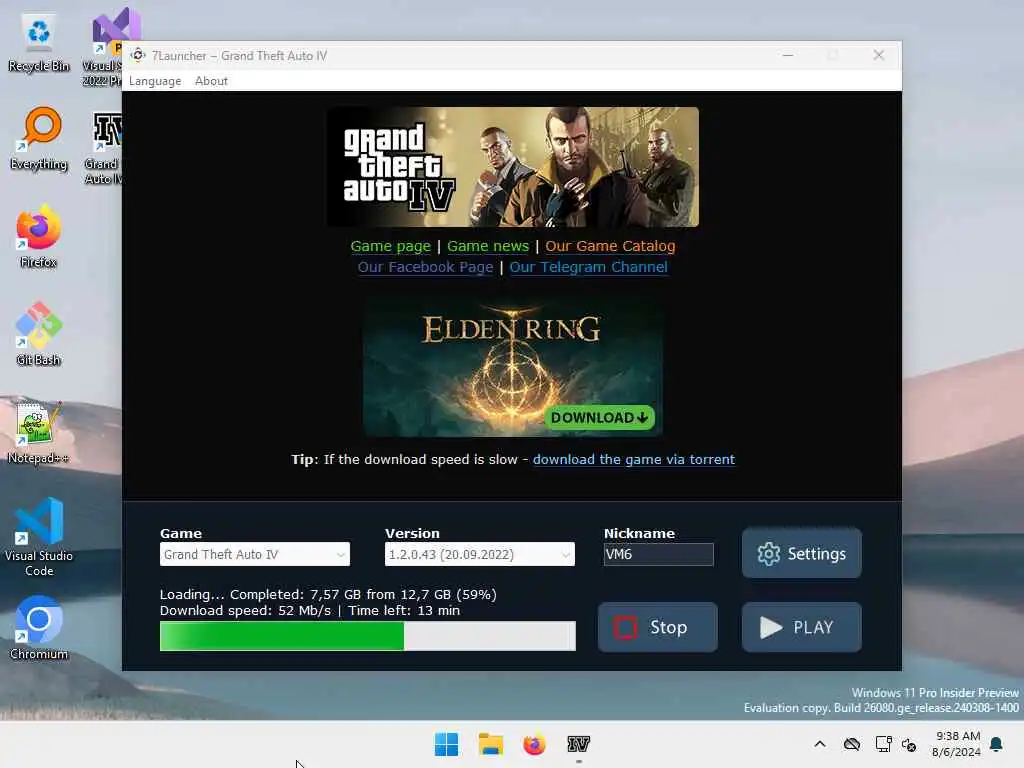
Task: Open the About menu
Action: click(x=211, y=81)
